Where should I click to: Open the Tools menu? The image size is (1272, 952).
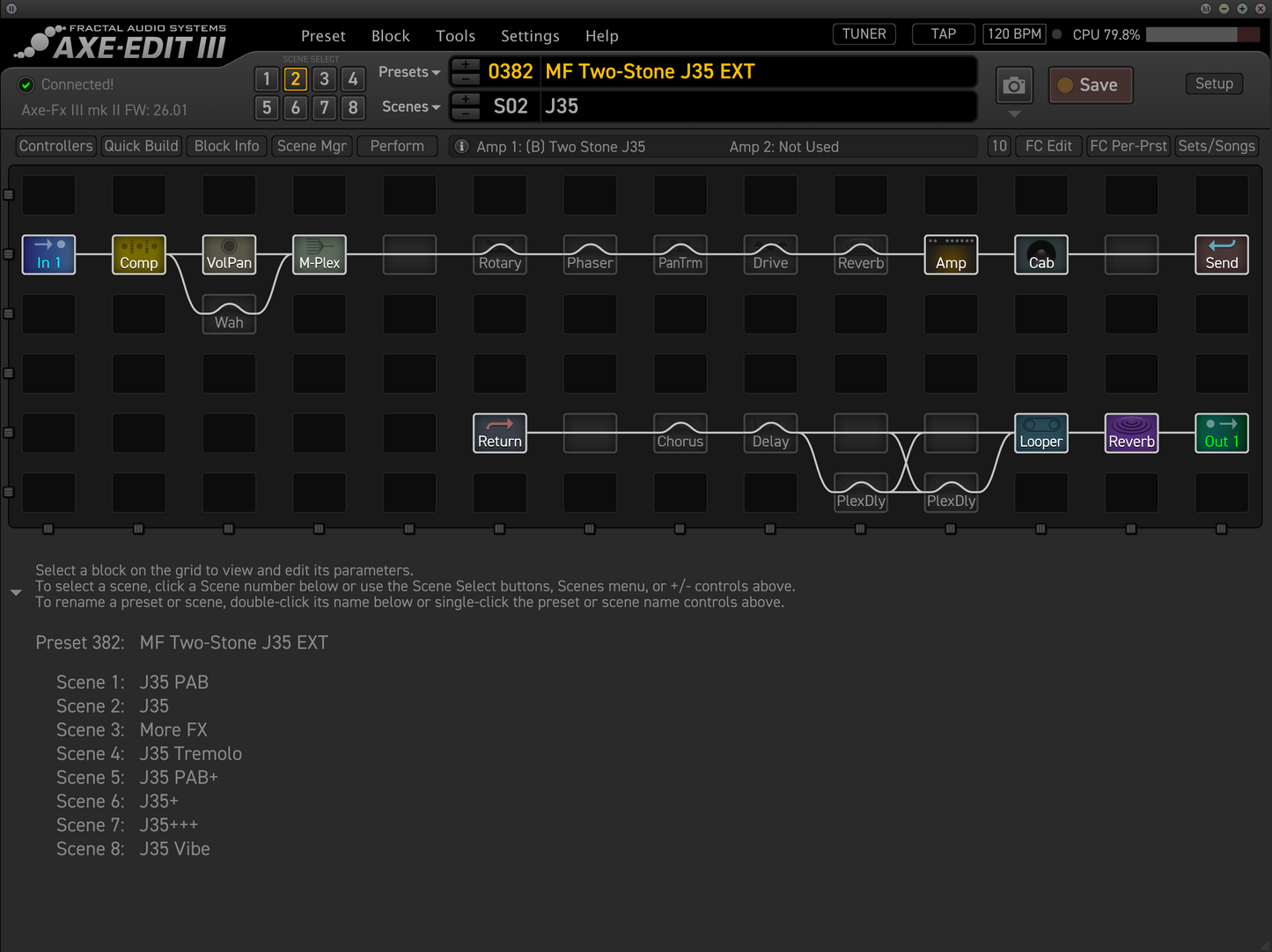(455, 36)
